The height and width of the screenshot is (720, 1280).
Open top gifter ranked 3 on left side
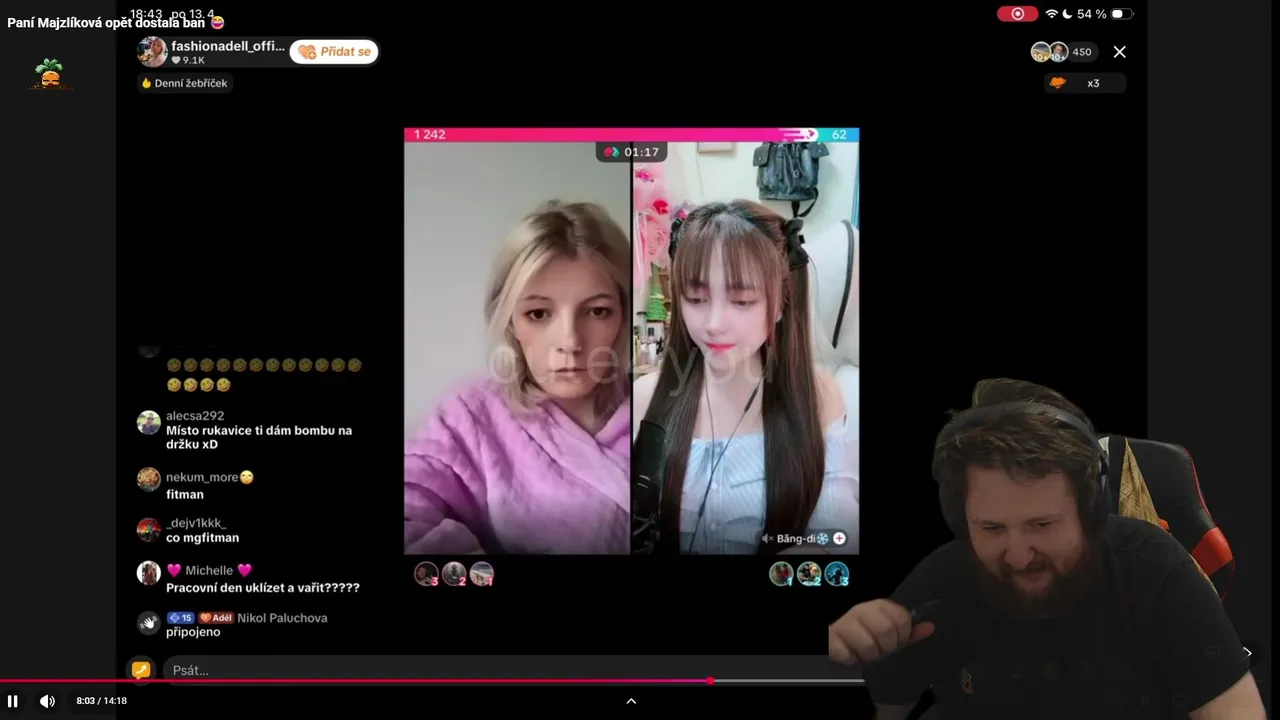click(426, 574)
